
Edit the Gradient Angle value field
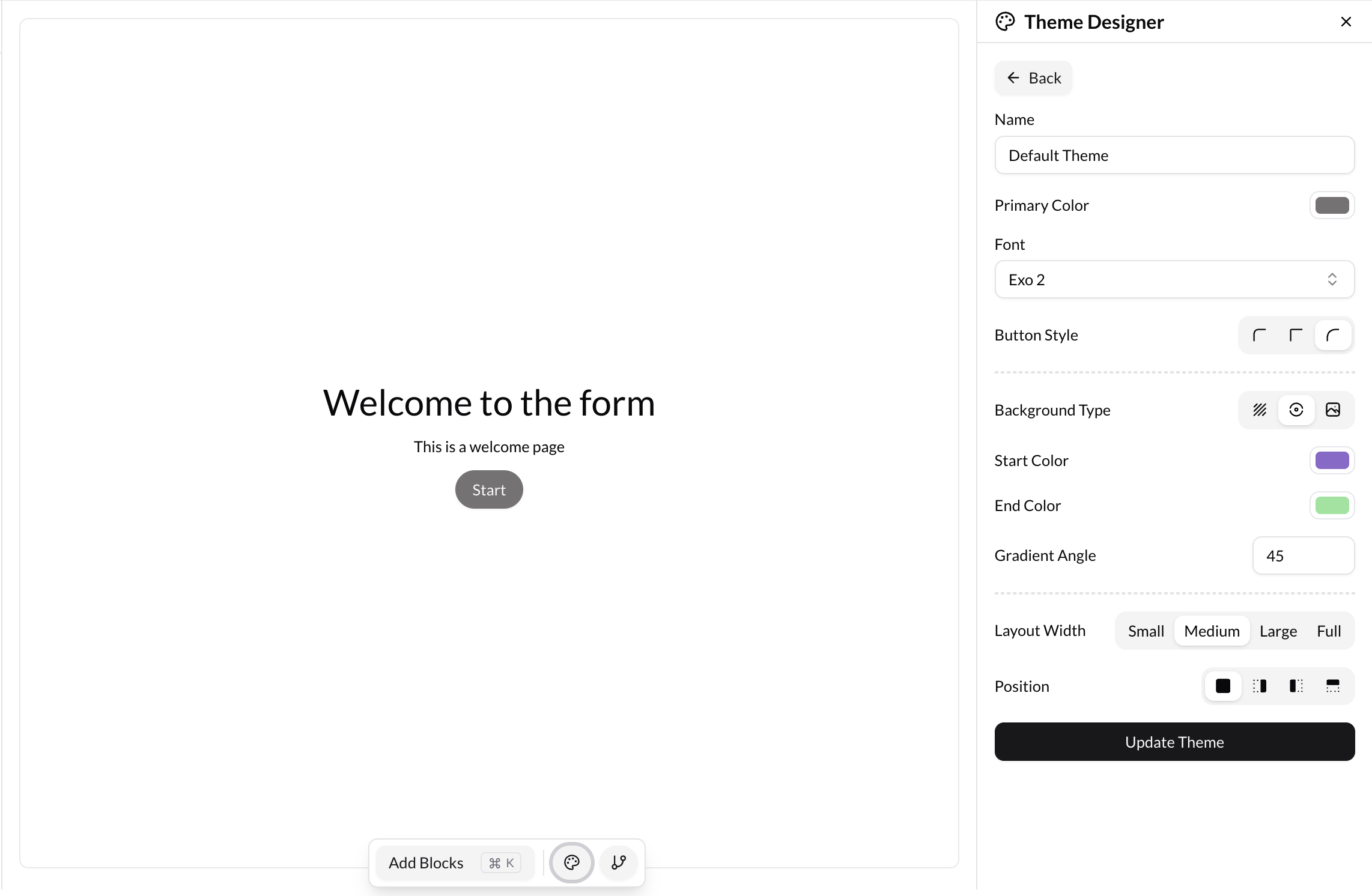click(x=1304, y=555)
